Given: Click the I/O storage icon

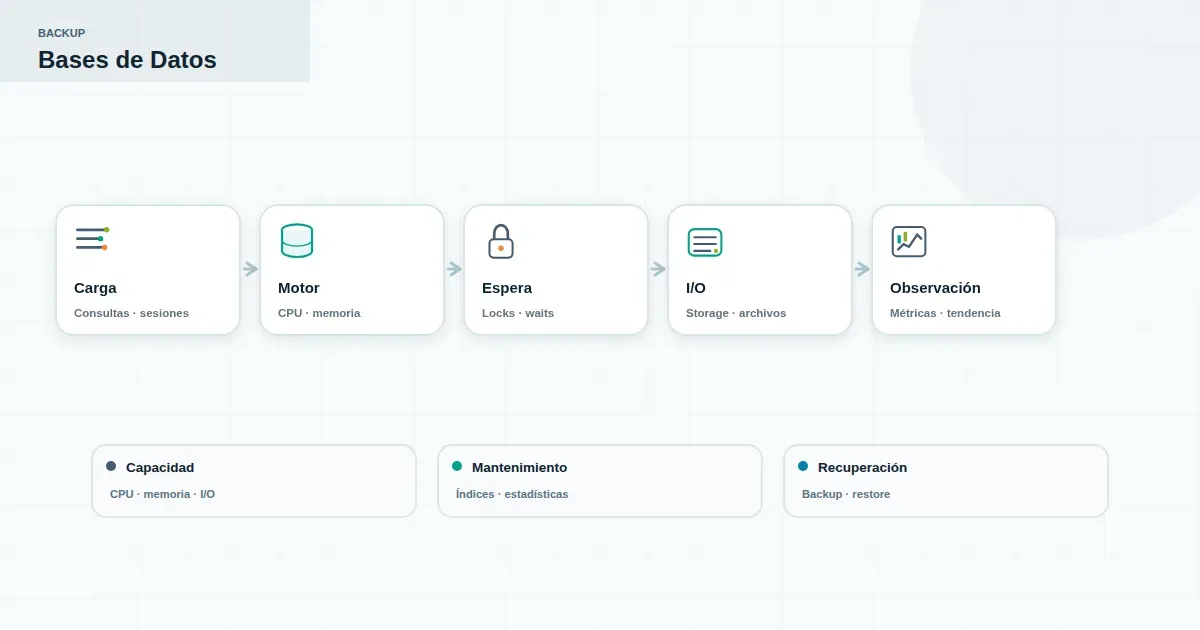Looking at the screenshot, I should (705, 242).
